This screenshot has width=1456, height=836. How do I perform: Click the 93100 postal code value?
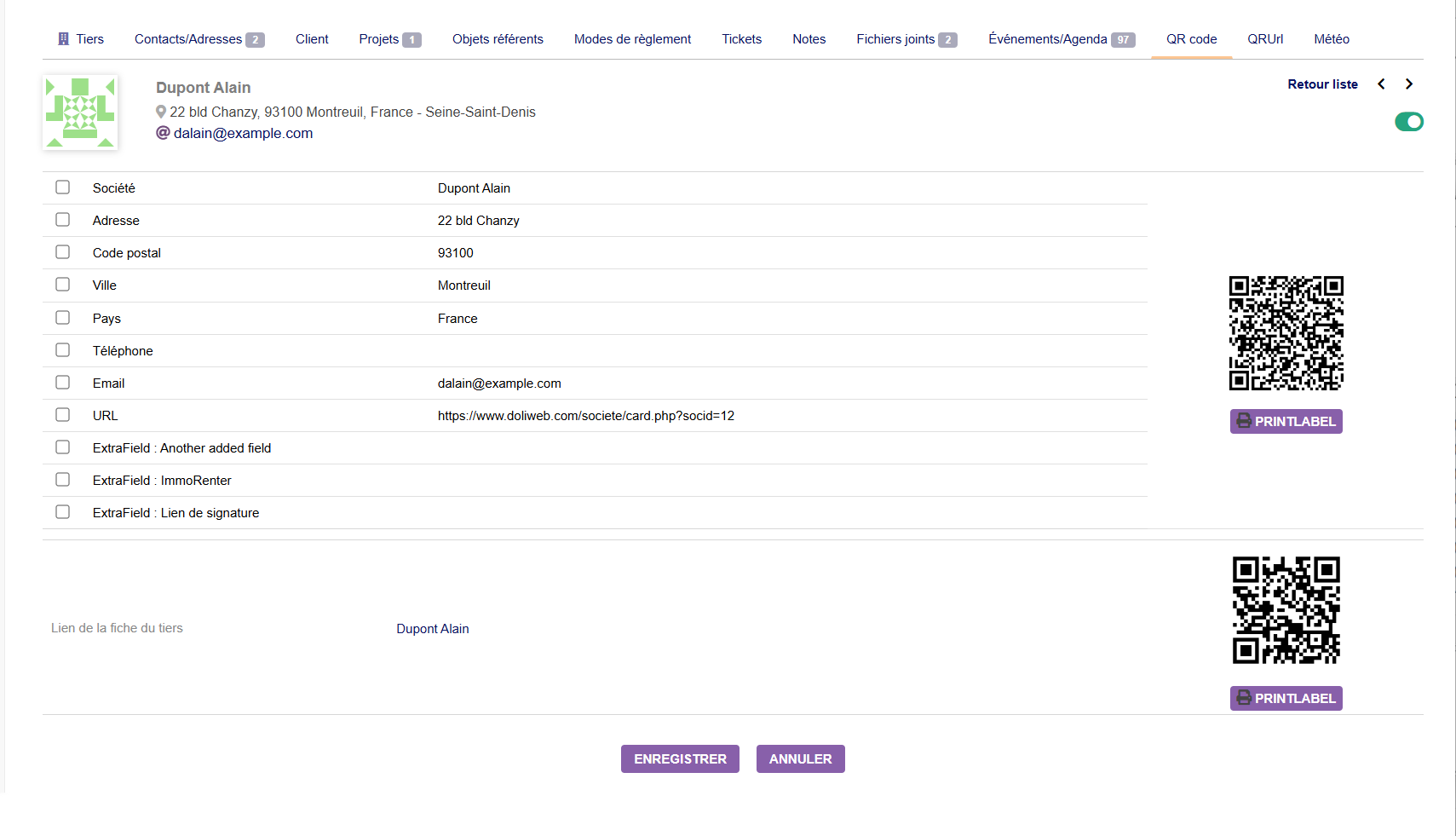456,253
